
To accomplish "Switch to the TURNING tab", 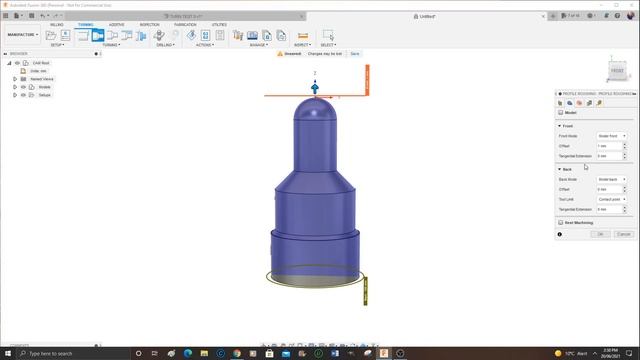I will pyautogui.click(x=85, y=25).
